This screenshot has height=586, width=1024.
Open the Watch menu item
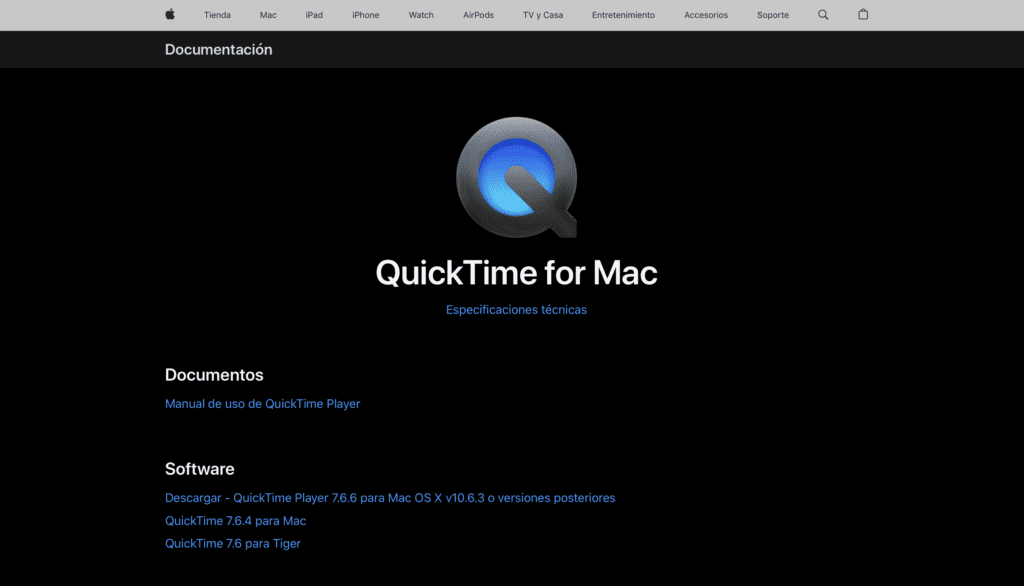click(421, 15)
